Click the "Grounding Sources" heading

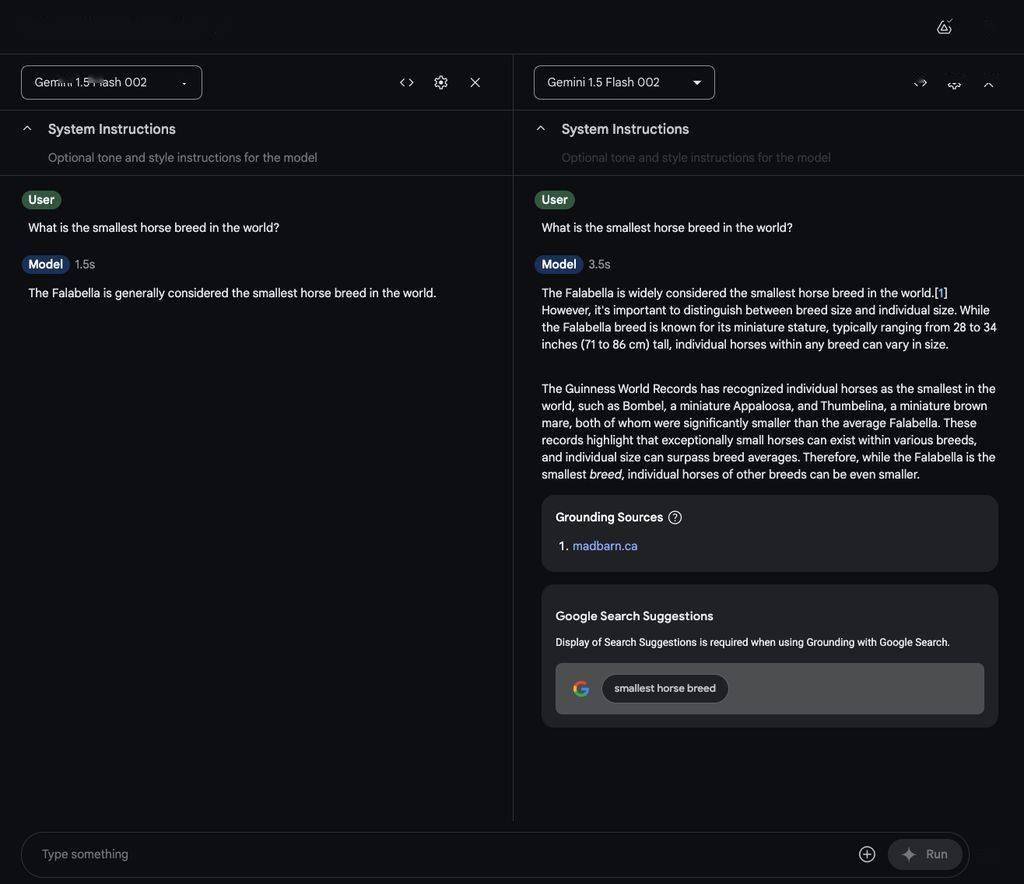[x=609, y=517]
